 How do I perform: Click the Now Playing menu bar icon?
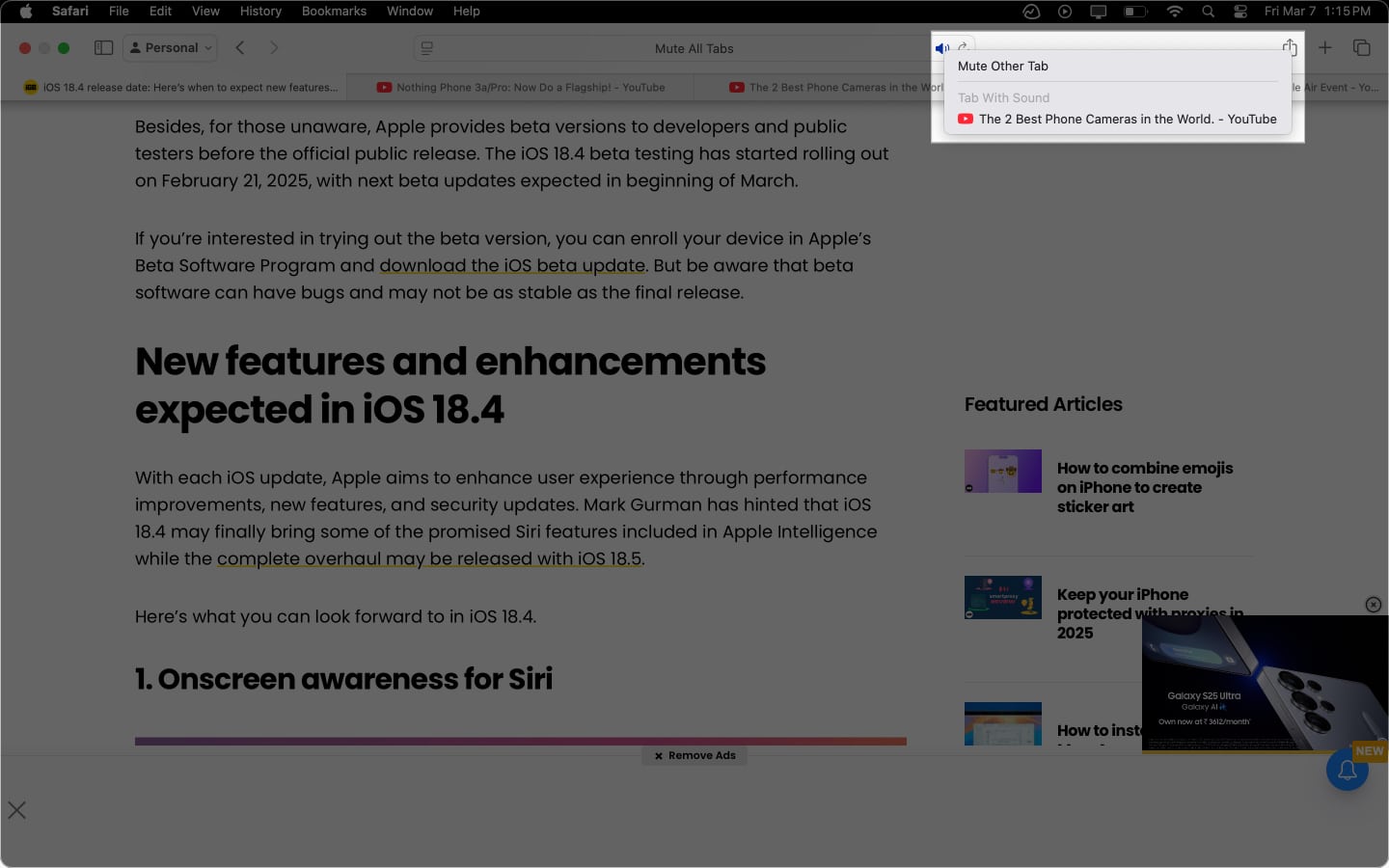pos(1065,12)
